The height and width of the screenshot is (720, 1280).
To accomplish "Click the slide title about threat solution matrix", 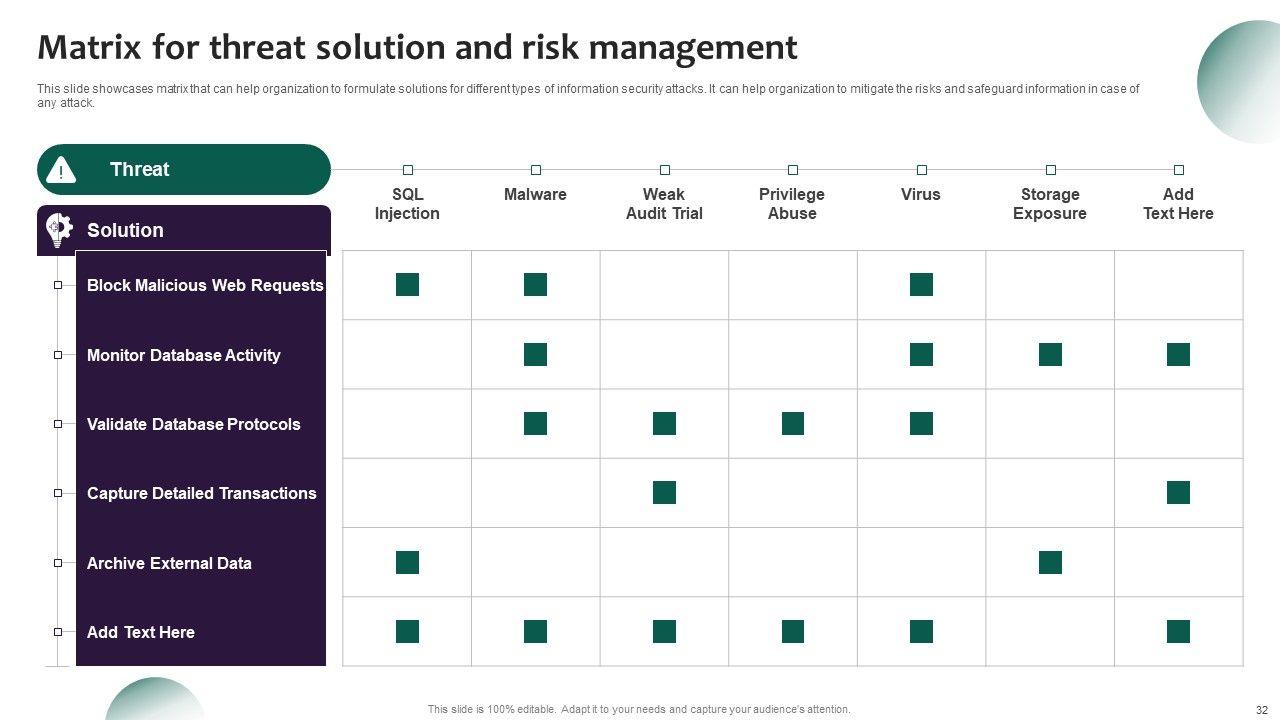I will pyautogui.click(x=417, y=48).
